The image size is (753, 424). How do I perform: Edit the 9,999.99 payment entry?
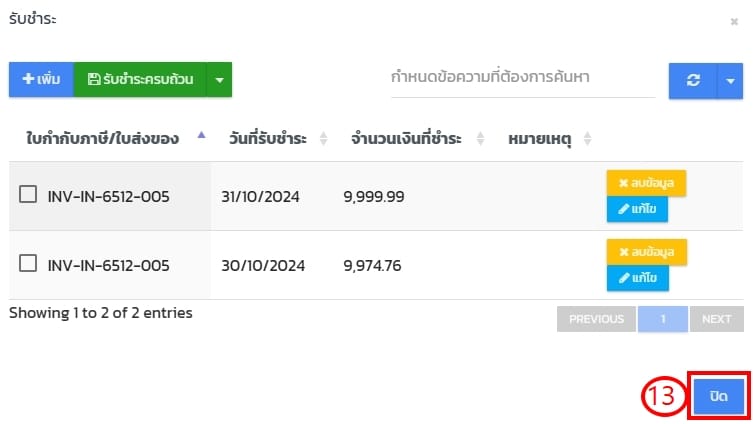(x=637, y=209)
